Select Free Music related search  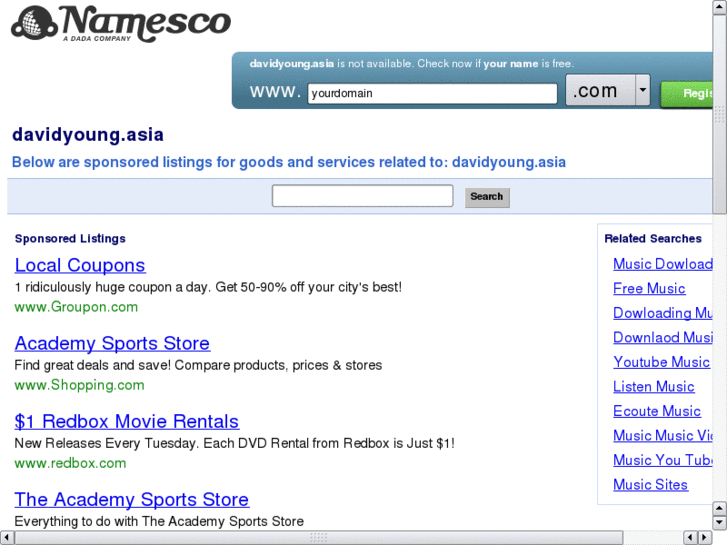[x=649, y=289]
